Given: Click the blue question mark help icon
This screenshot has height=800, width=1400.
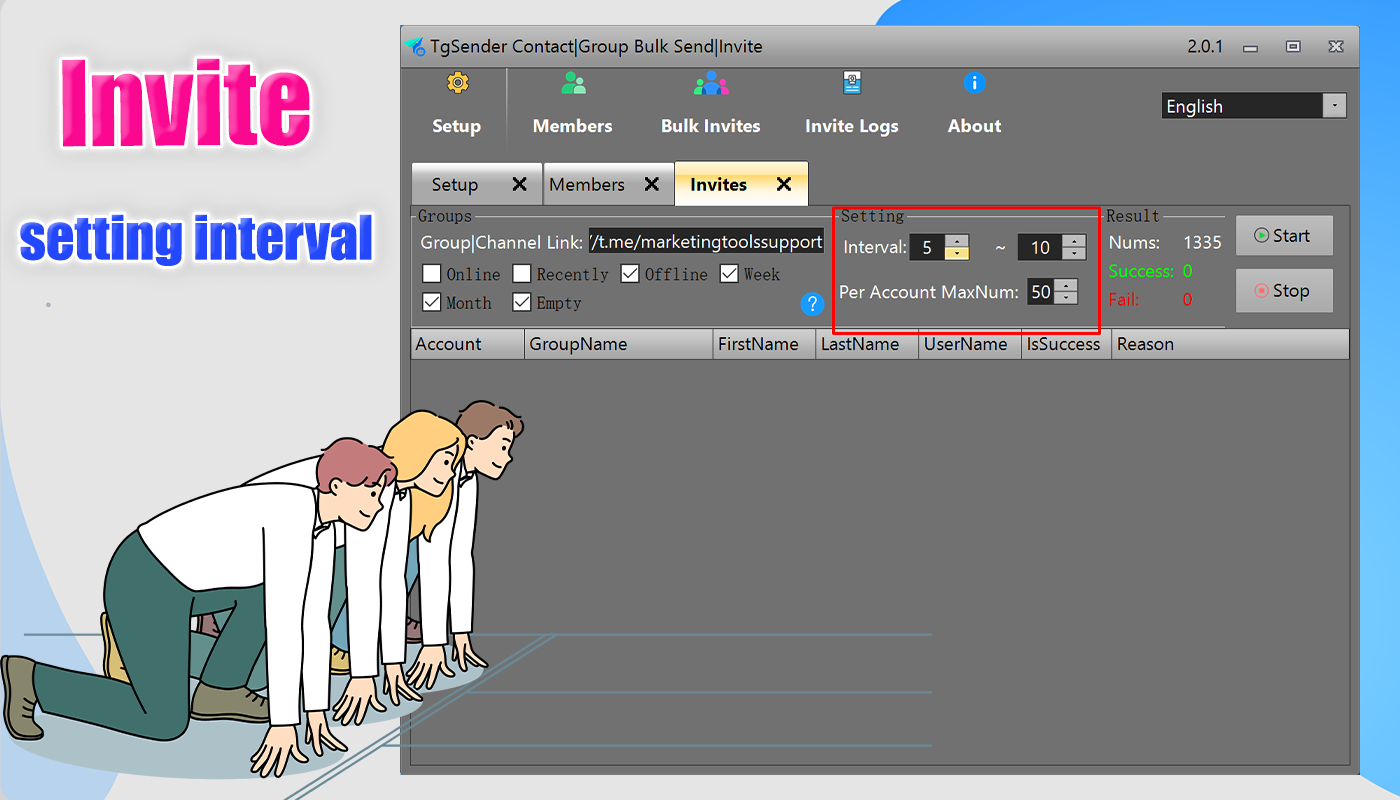Looking at the screenshot, I should 812,304.
